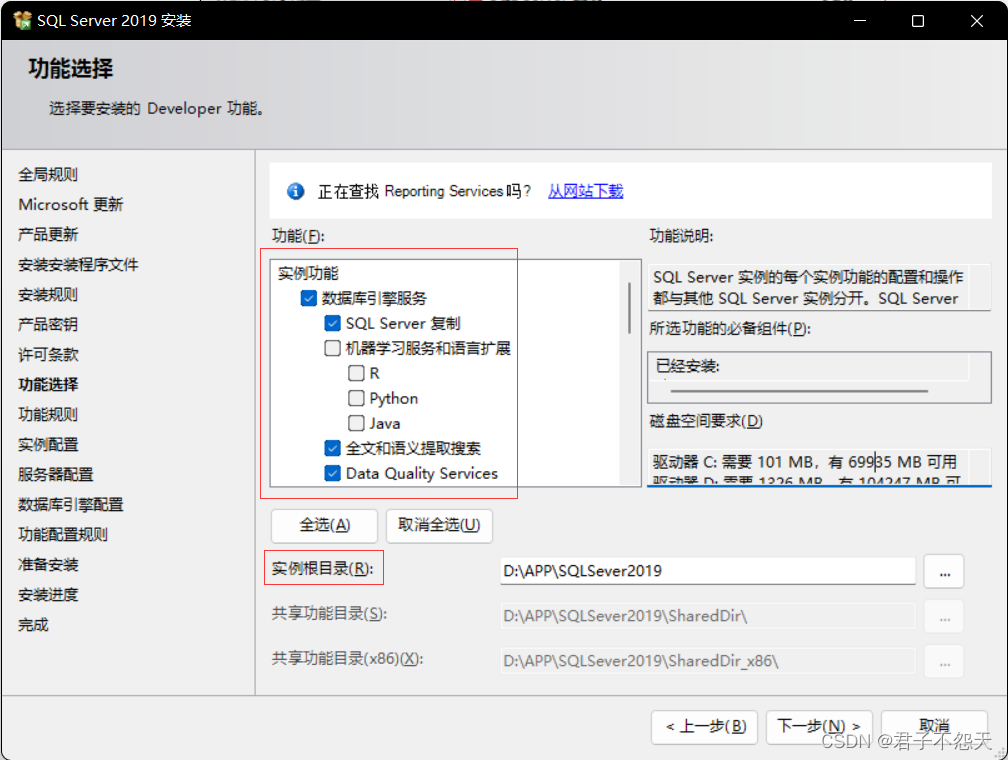
Task: Click the 取消全选(U) button
Action: [x=439, y=525]
